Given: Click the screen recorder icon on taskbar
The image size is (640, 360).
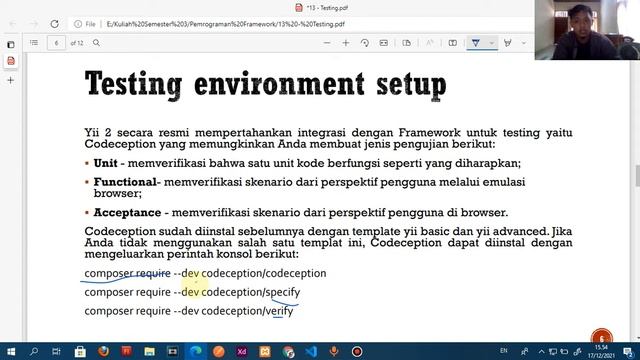Looking at the screenshot, I should point(357,351).
